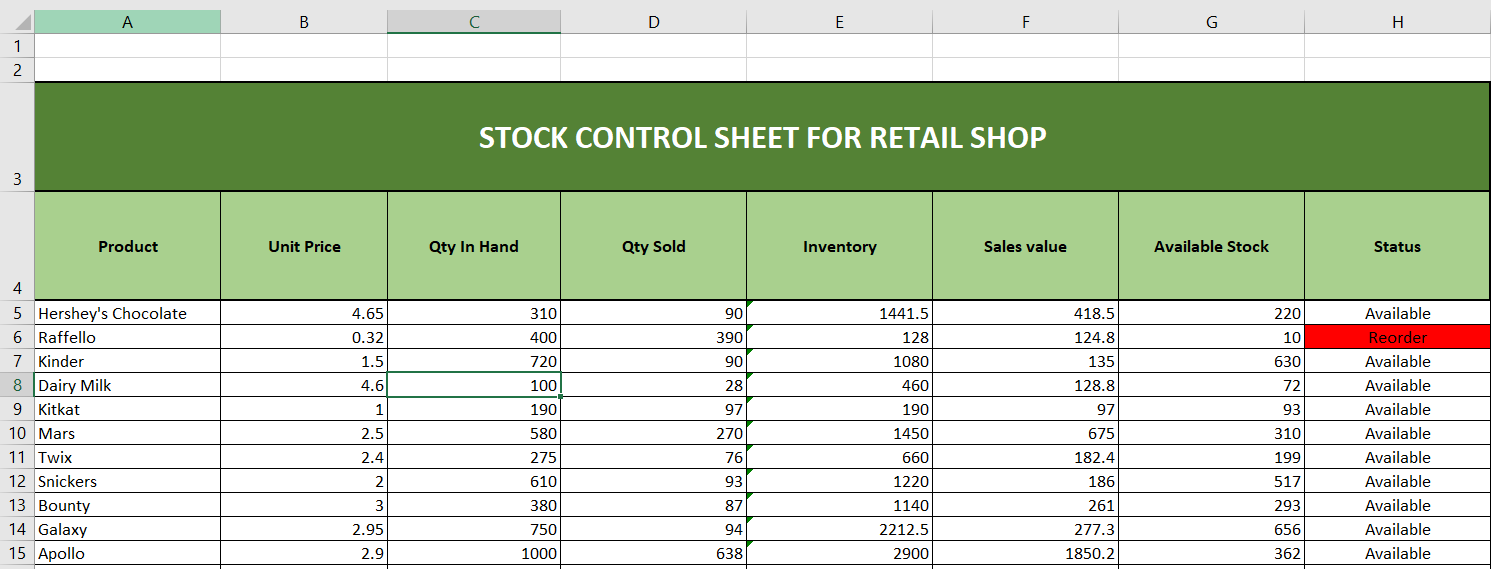Image resolution: width=1491 pixels, height=569 pixels.
Task: Select Snickers Available Stock 517
Action: 1211,481
